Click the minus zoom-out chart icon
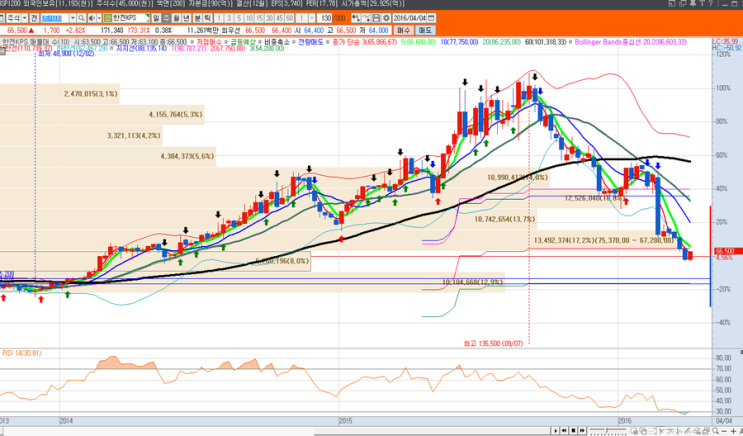This screenshot has height=436, width=743. 725,430
